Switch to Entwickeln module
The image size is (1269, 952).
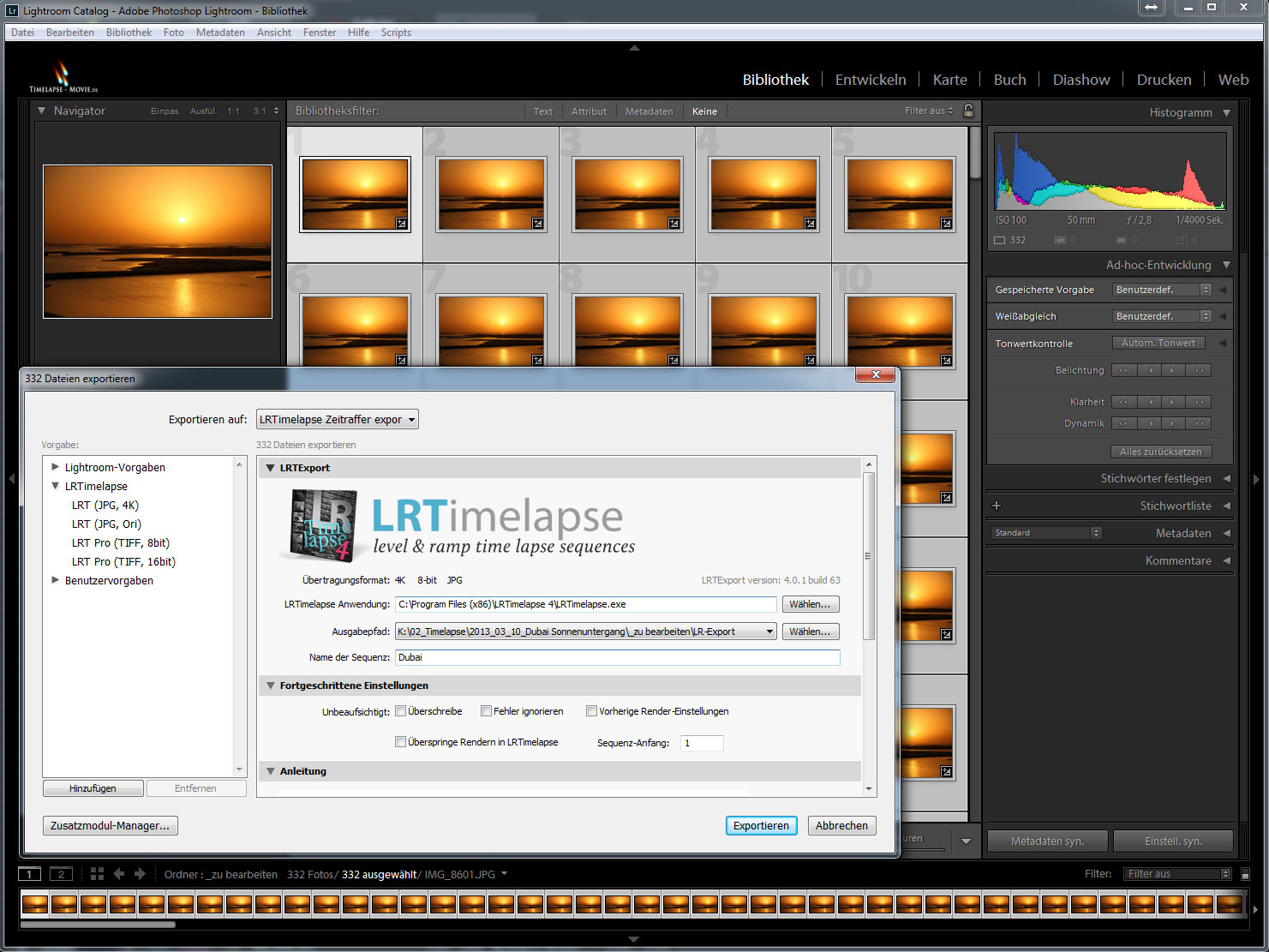(x=871, y=80)
